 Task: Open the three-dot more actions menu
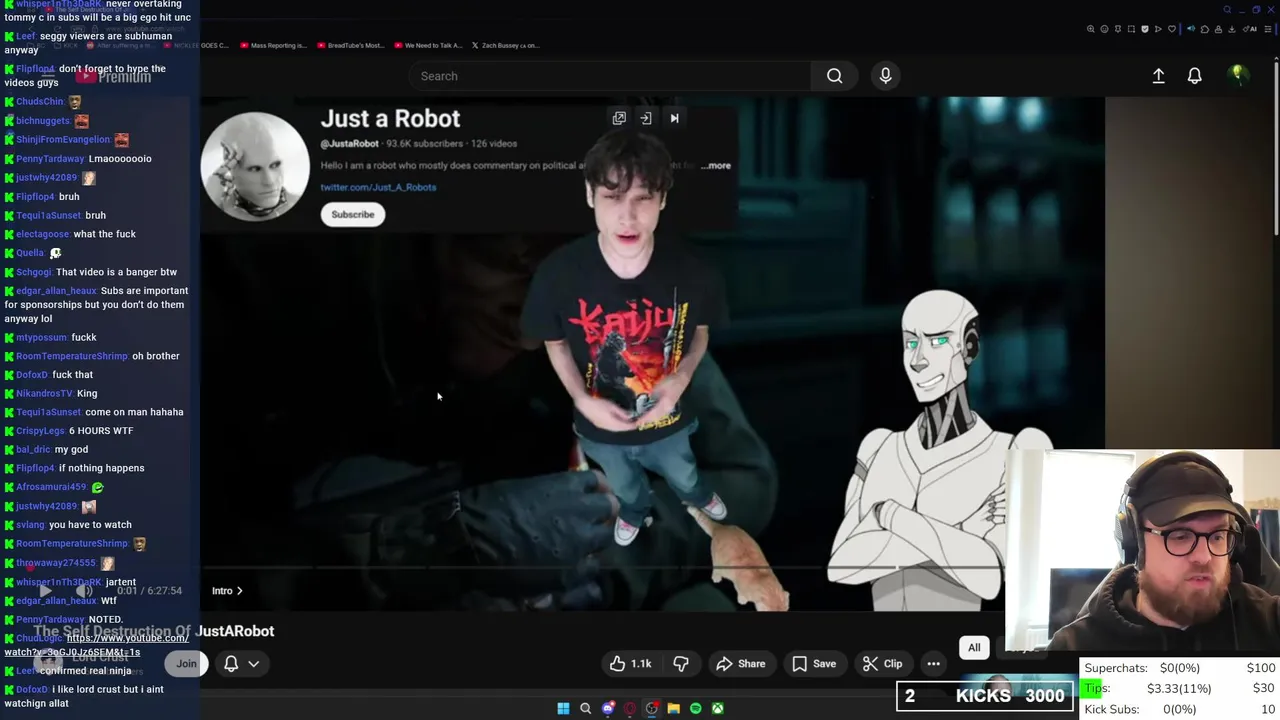933,664
